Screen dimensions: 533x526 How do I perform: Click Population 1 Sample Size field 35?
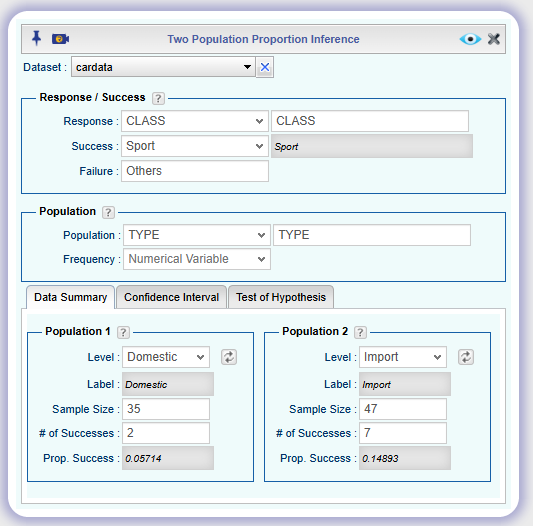click(x=166, y=409)
